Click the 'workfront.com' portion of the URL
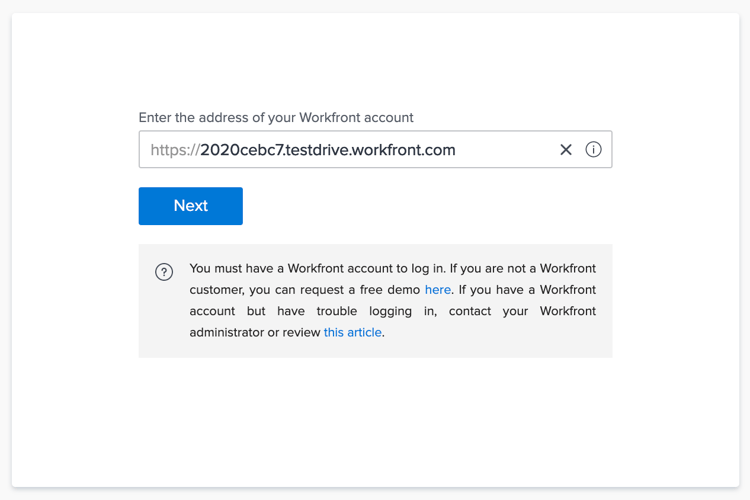This screenshot has height=500, width=750. [403, 150]
